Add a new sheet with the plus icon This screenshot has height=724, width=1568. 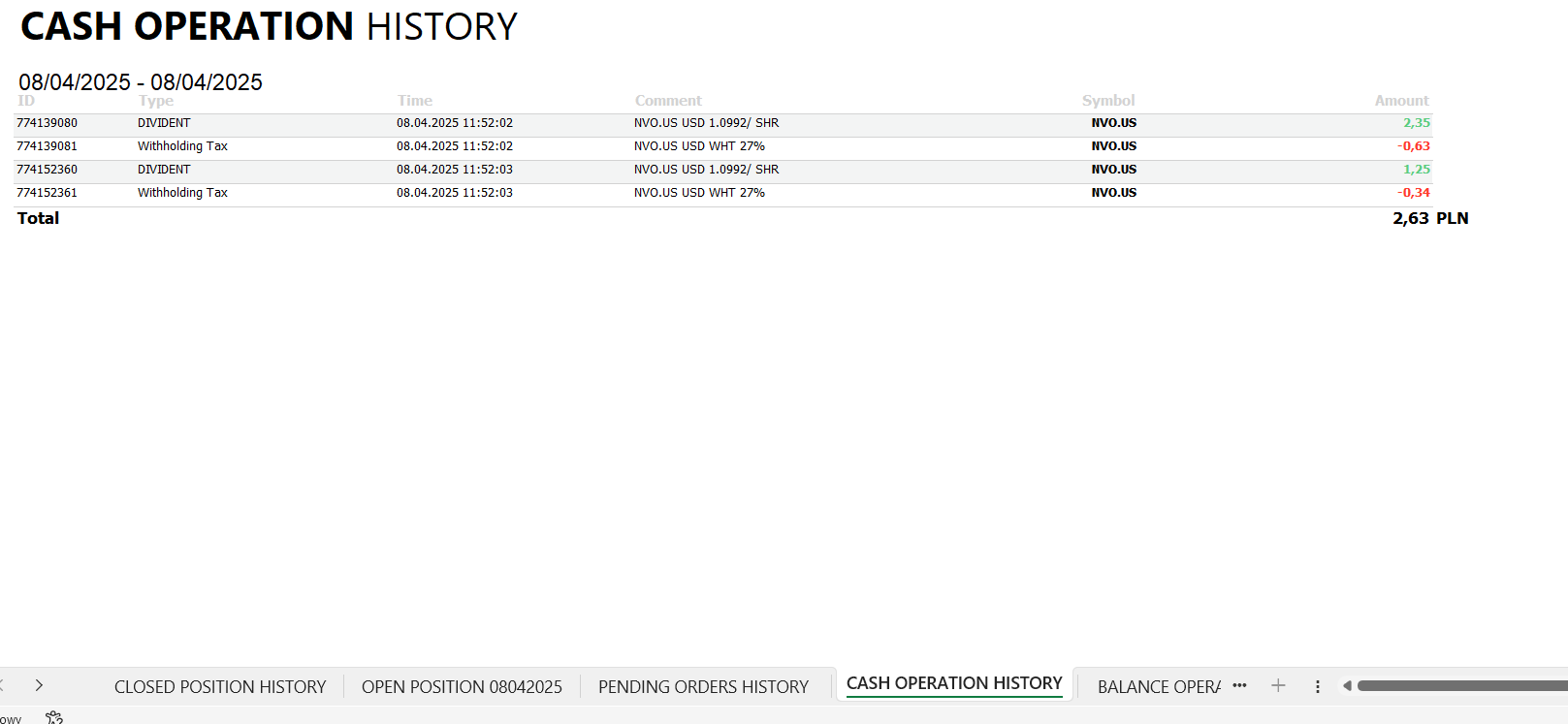(1278, 685)
